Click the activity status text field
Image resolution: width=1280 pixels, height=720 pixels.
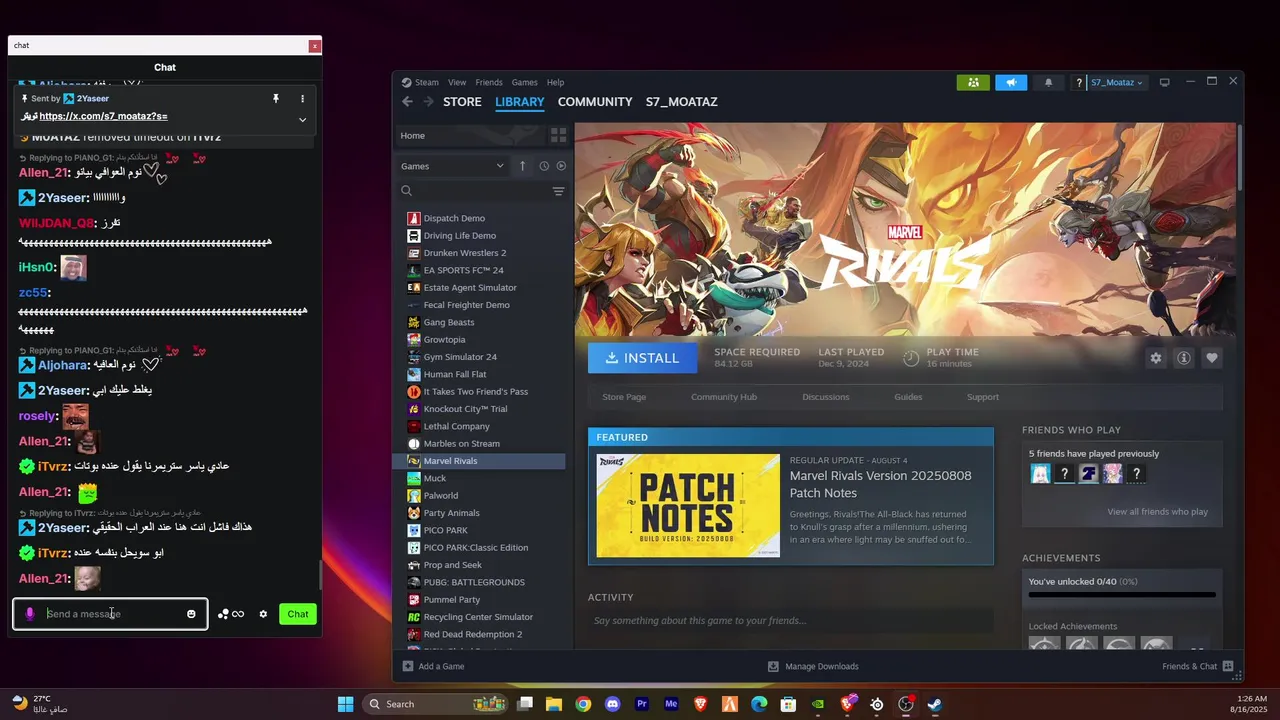pos(790,621)
